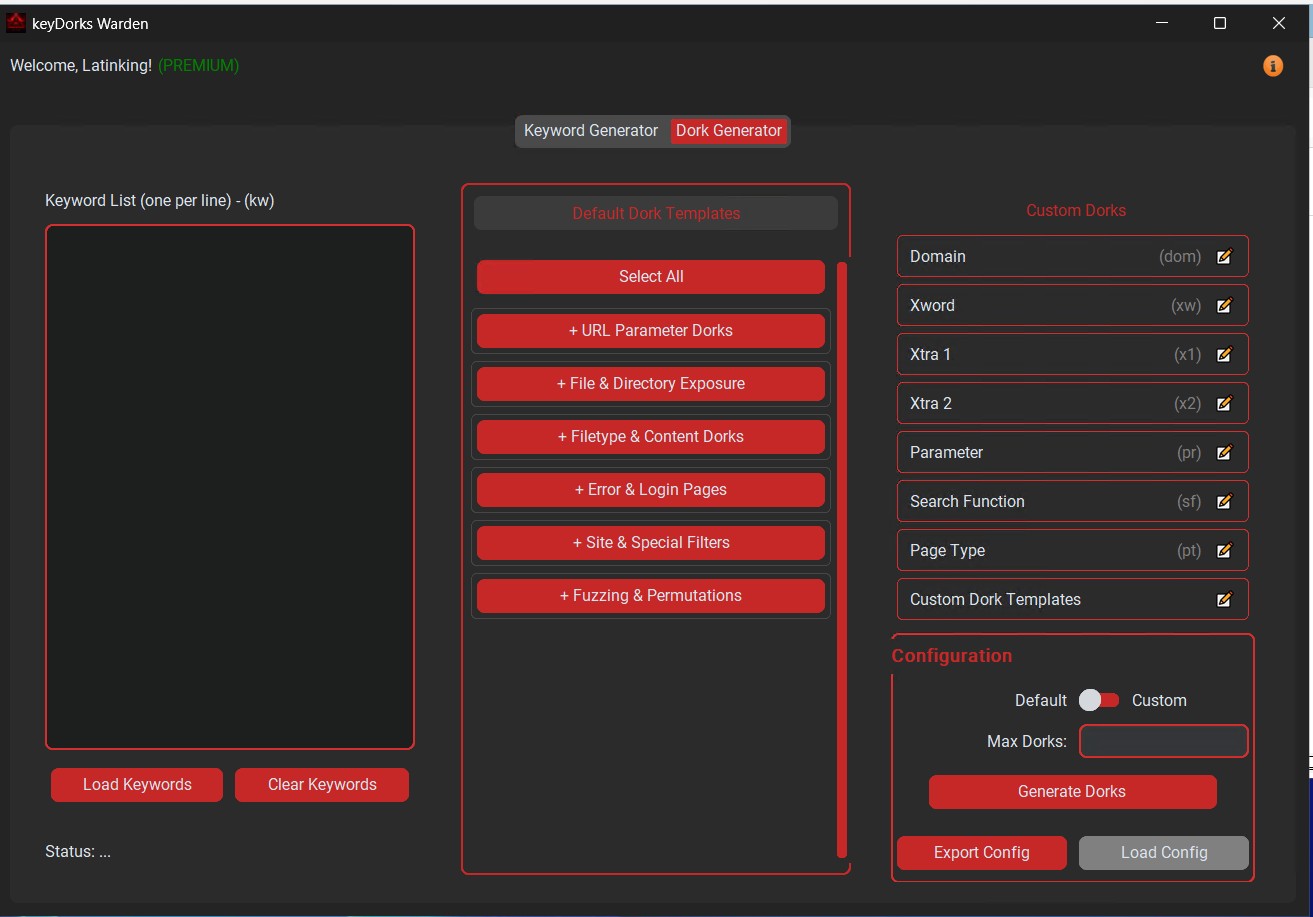Switch to the Keyword Generator tab

pyautogui.click(x=591, y=131)
